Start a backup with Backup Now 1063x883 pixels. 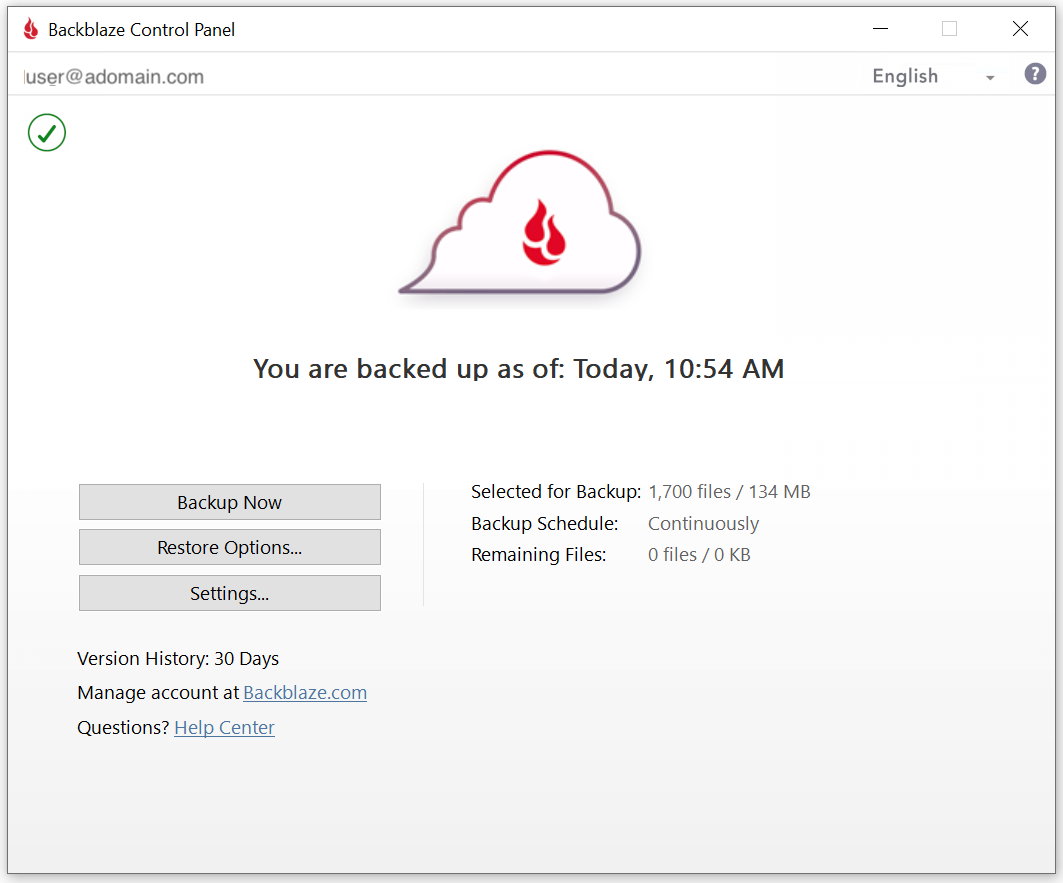230,502
